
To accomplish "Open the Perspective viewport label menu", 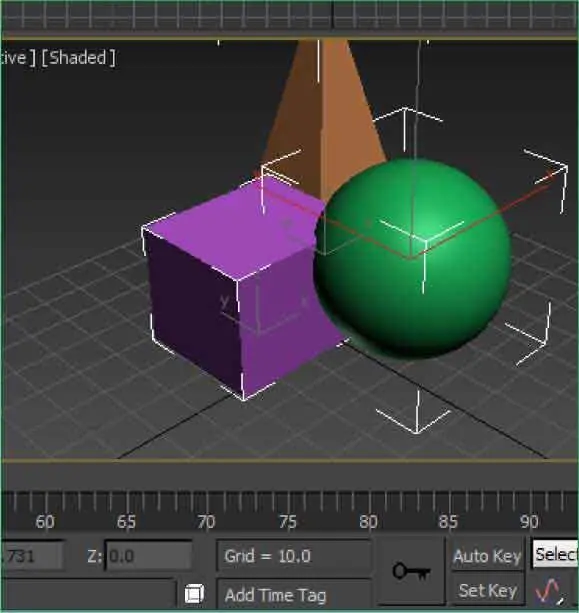I will tap(18, 58).
